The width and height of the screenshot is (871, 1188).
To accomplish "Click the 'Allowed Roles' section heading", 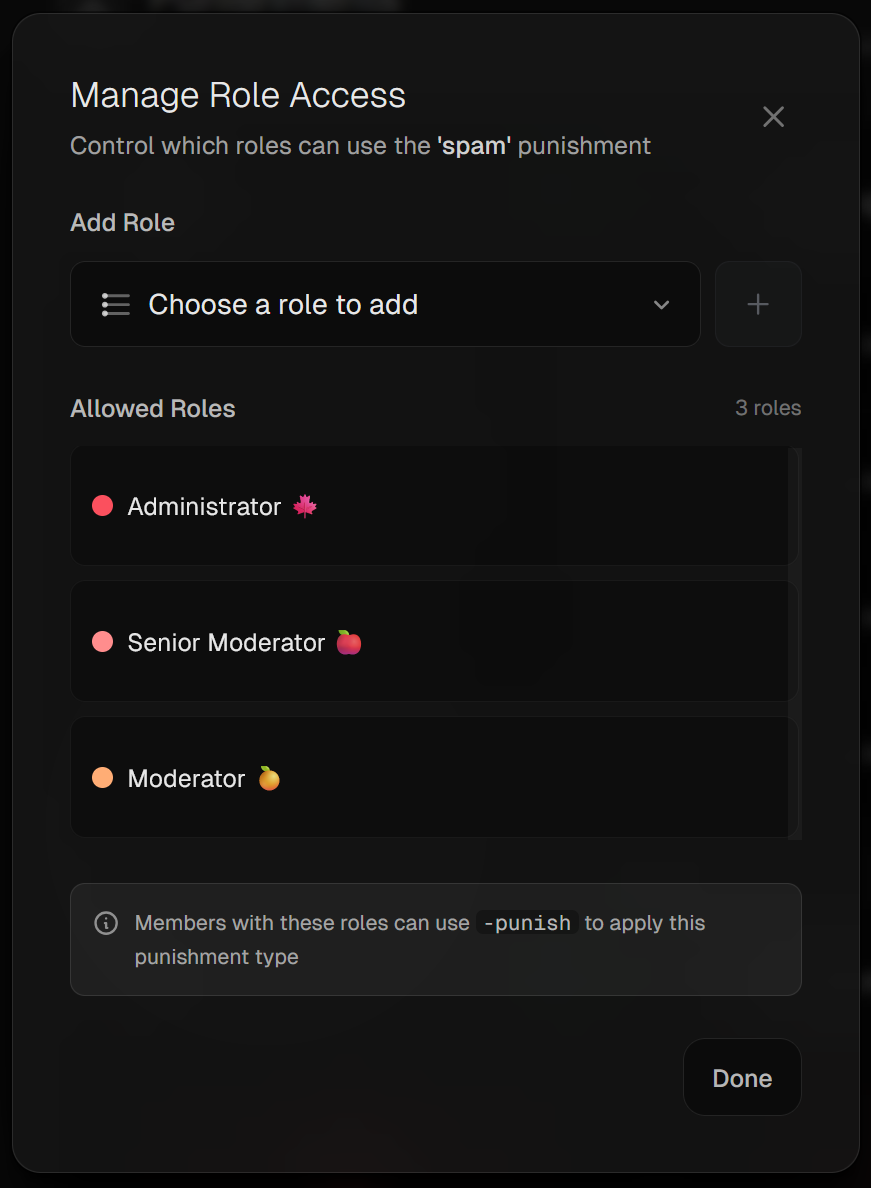I will pyautogui.click(x=153, y=409).
